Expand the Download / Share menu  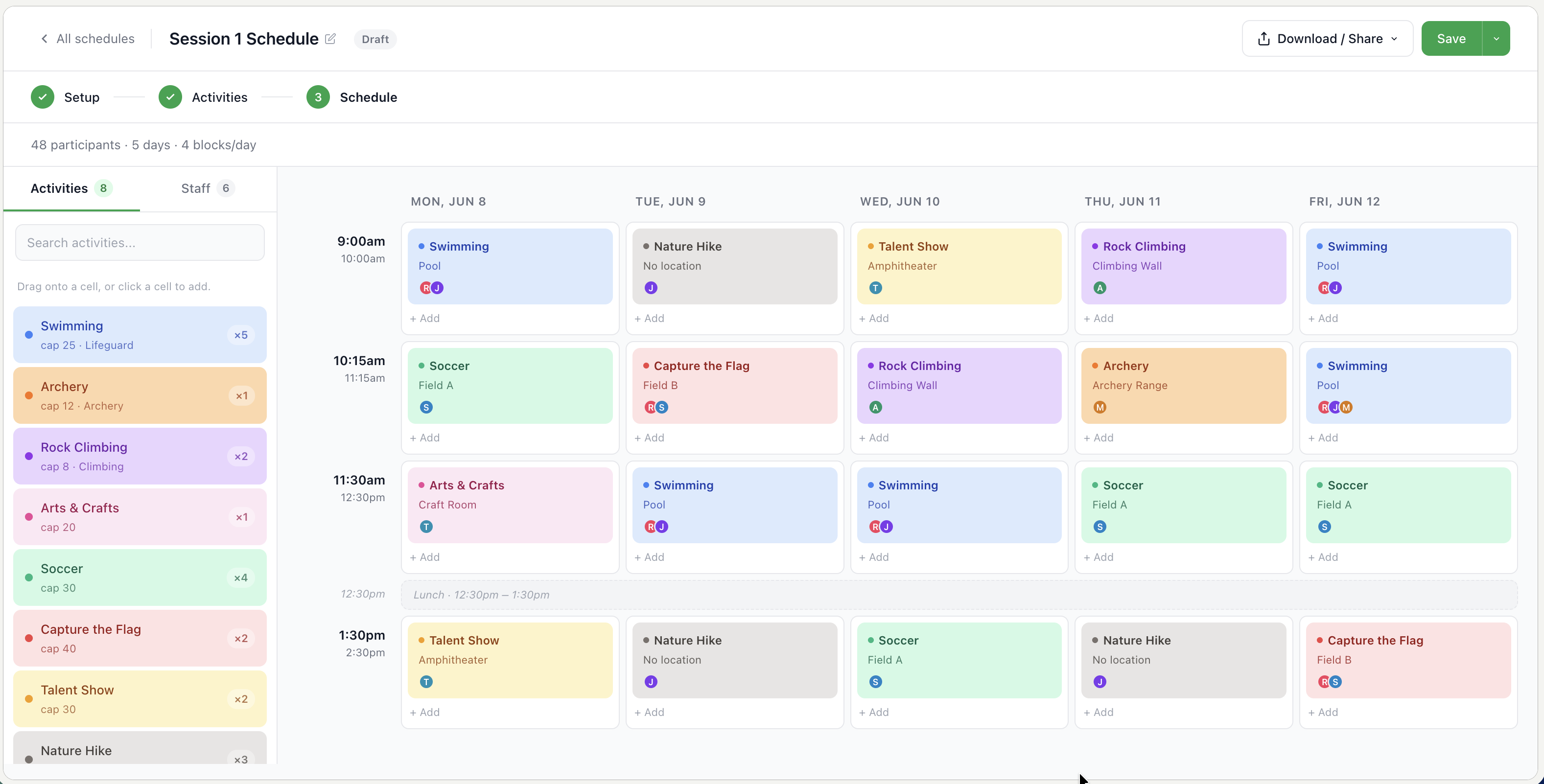(1327, 39)
